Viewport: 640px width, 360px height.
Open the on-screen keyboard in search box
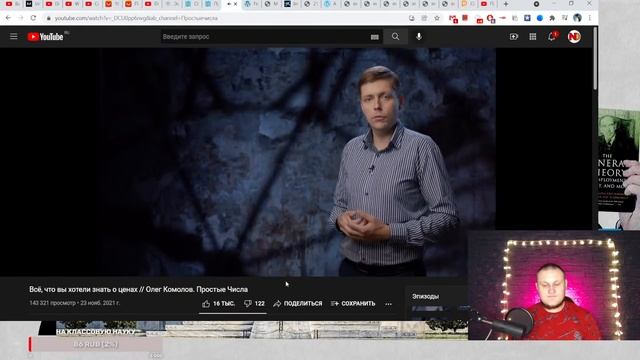coord(374,37)
